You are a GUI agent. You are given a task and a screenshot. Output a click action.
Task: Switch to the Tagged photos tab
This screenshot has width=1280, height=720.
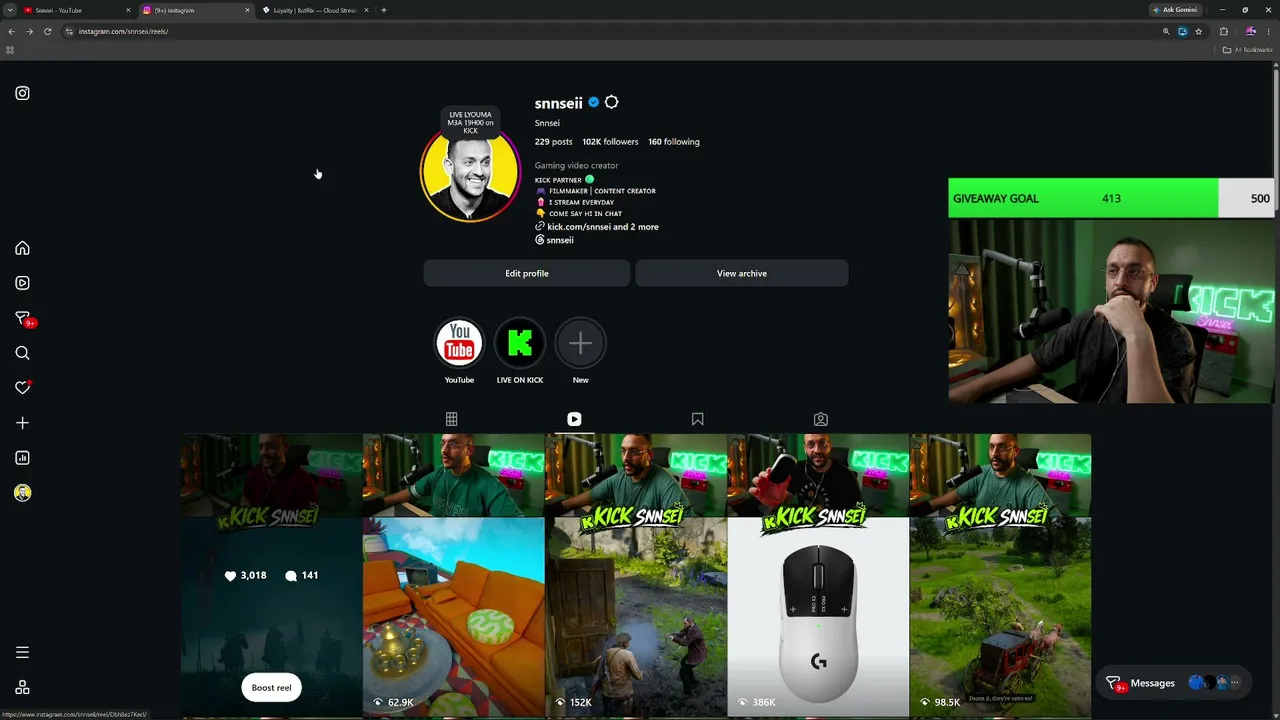[x=821, y=419]
